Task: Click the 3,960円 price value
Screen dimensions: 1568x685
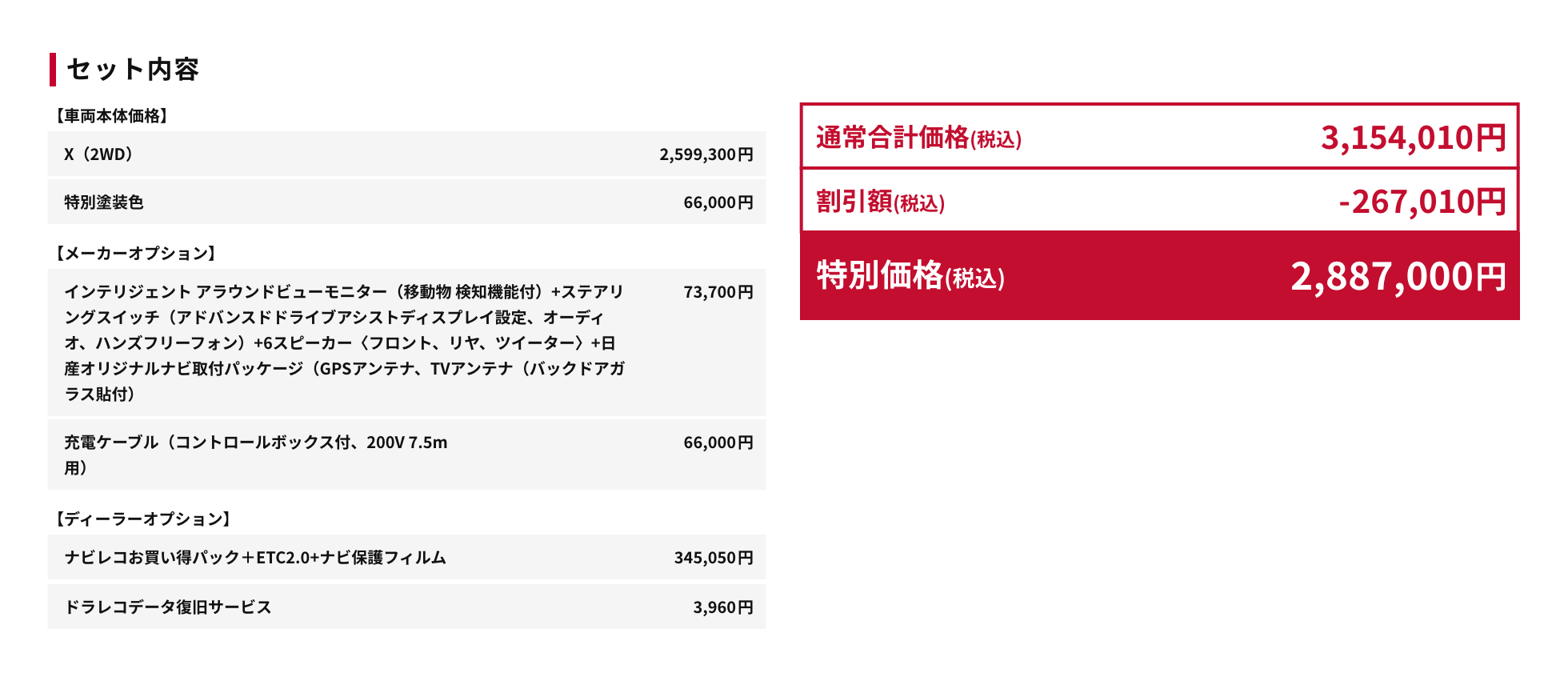Action: 723,607
